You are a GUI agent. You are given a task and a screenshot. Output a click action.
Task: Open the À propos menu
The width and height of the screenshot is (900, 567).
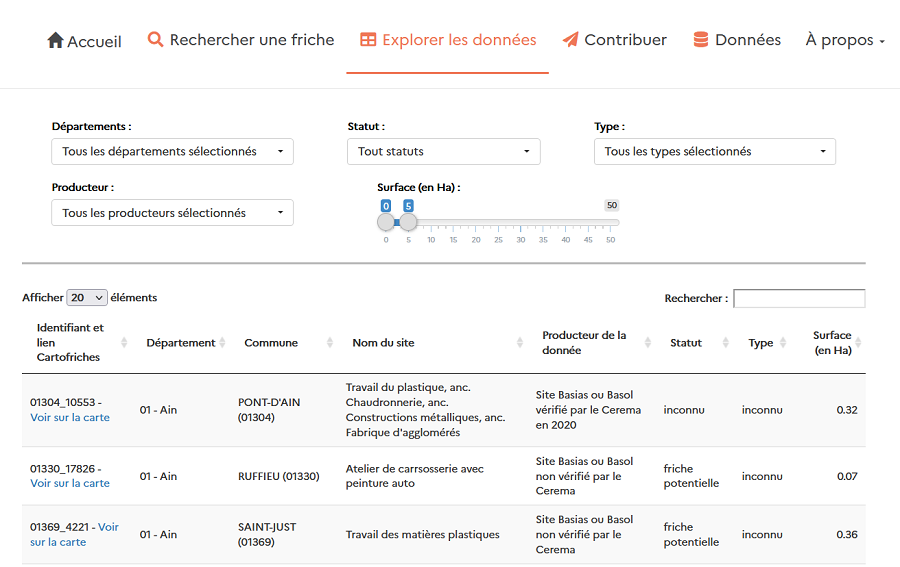tap(845, 40)
